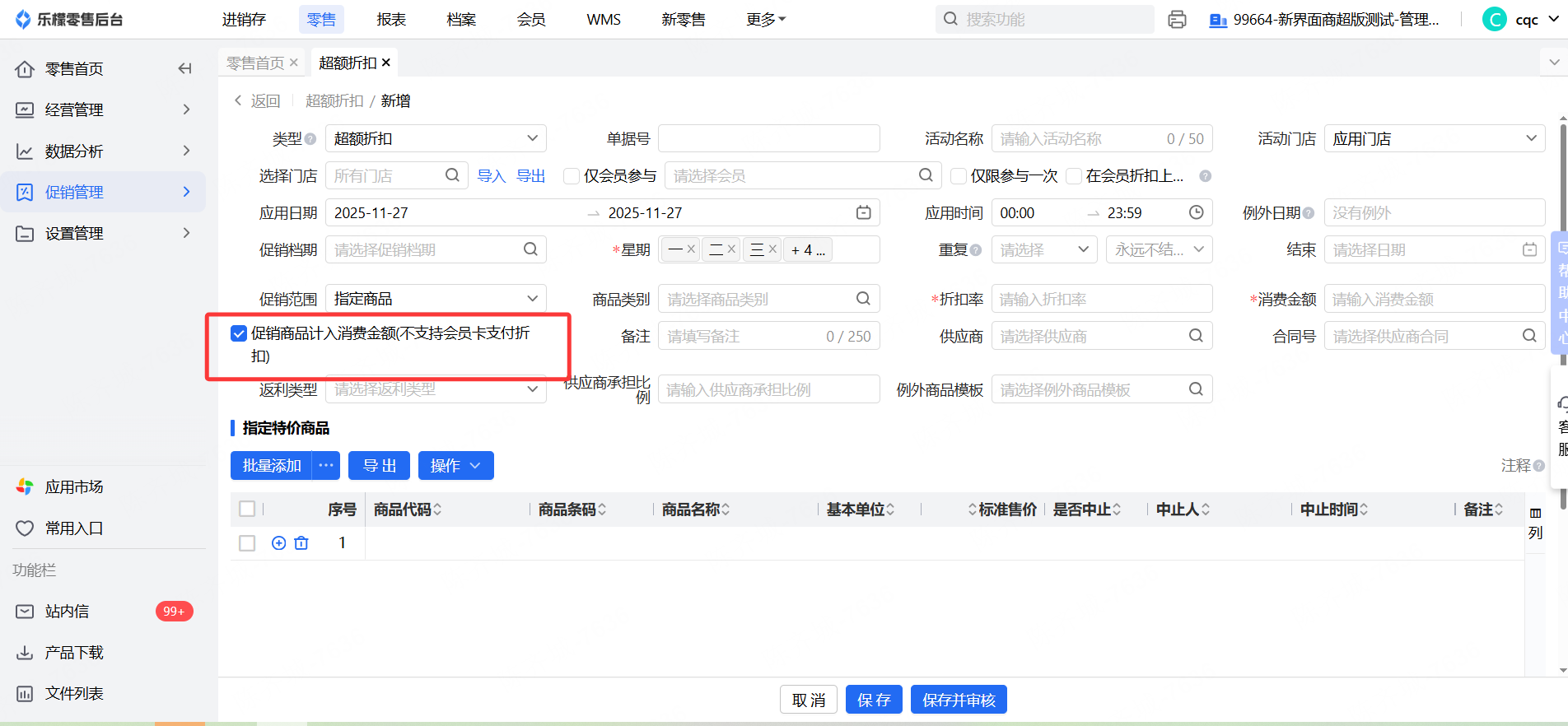Viewport: 1568px width, 726px height.
Task: Enable the 仅会员参与 checkbox
Action: click(x=571, y=176)
